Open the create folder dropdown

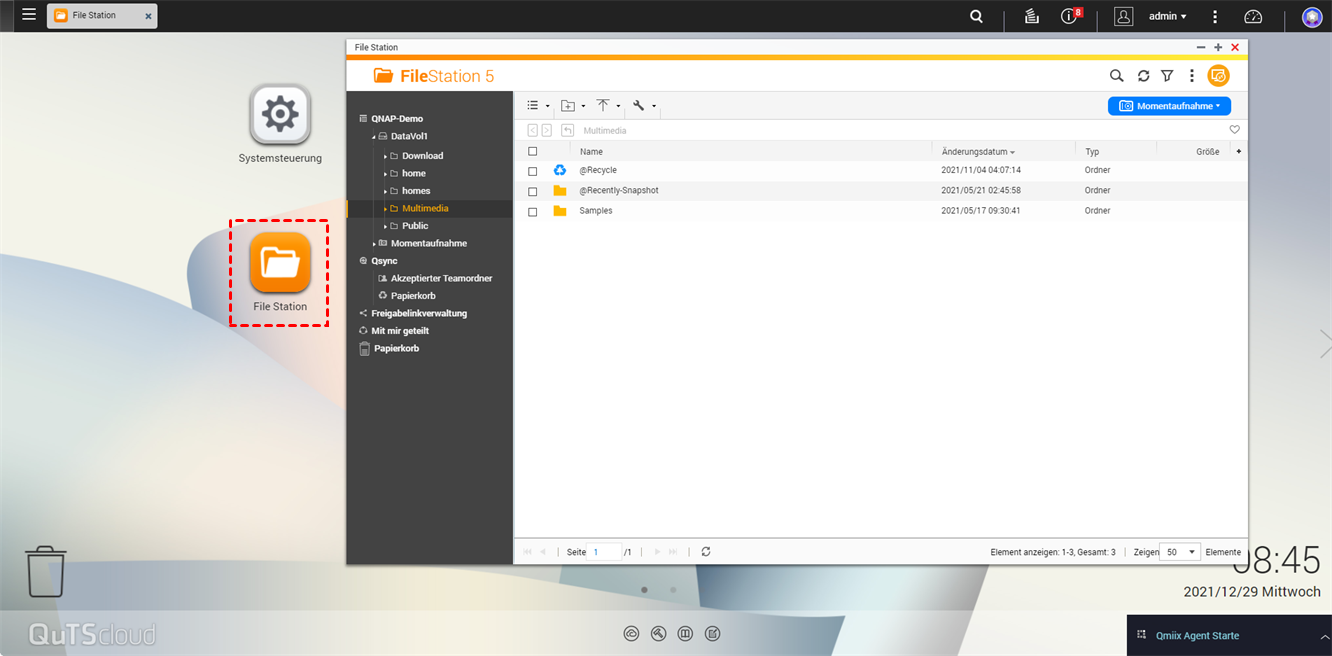573,105
